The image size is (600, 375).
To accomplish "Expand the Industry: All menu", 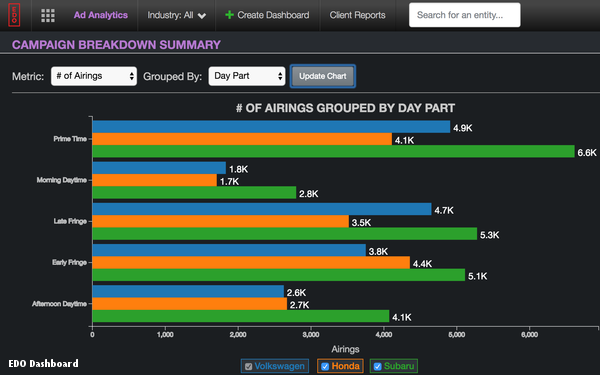I will pos(176,15).
